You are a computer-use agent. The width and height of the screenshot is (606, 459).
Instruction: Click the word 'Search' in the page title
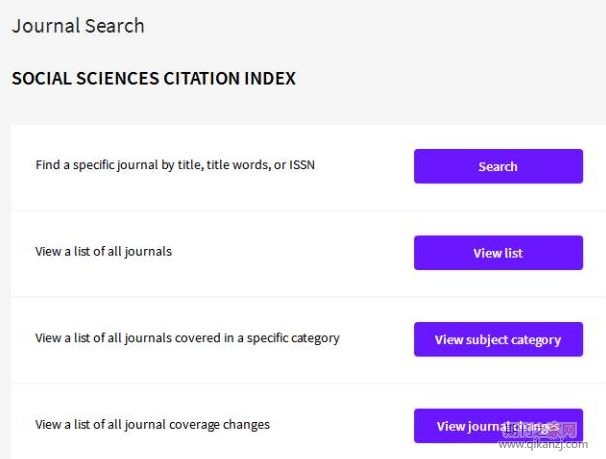(114, 26)
